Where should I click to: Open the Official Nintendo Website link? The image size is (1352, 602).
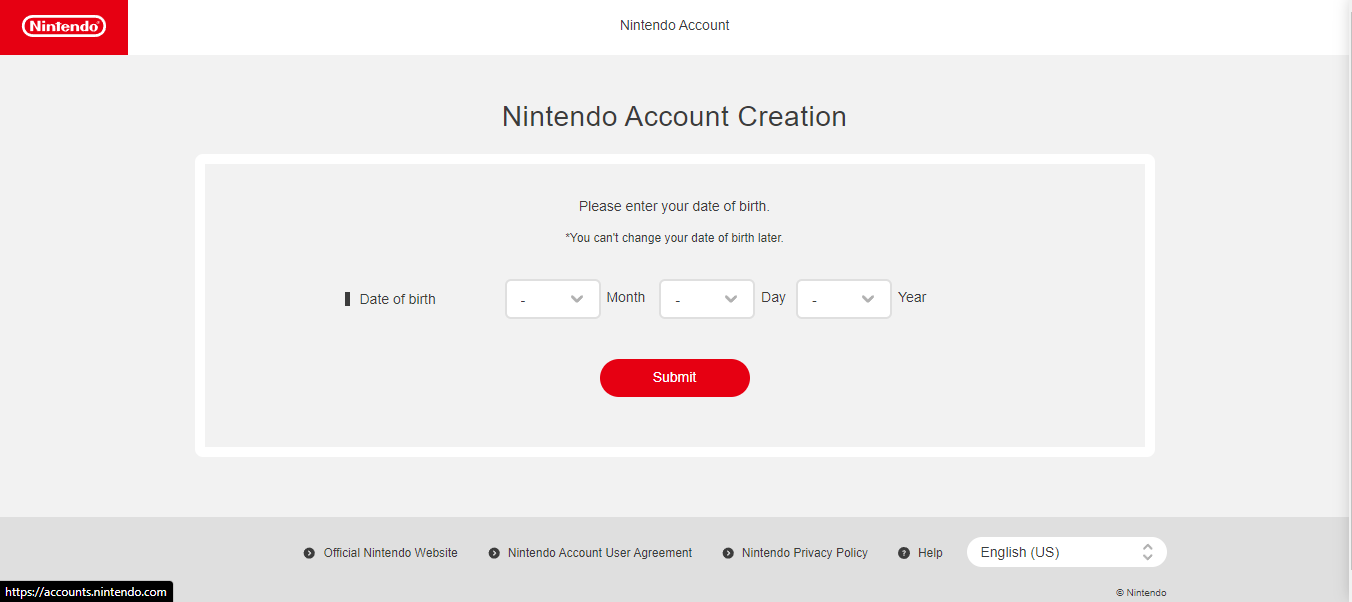(x=390, y=552)
